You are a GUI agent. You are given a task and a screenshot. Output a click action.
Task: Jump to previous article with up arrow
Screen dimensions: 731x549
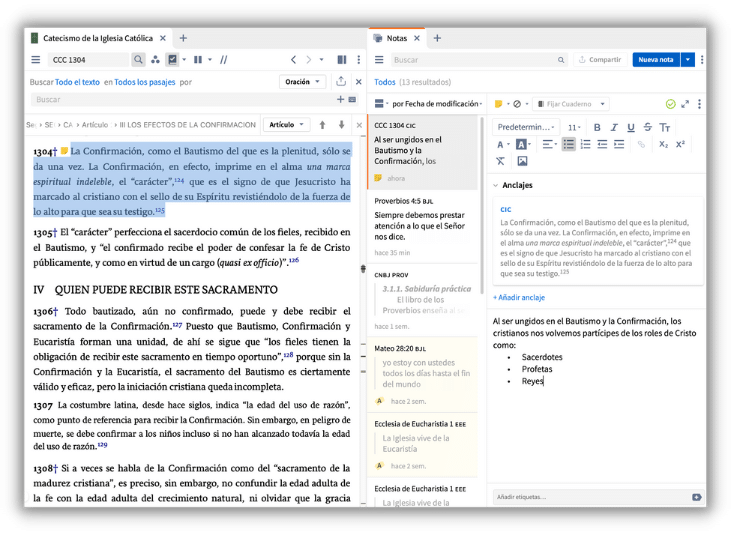coord(322,125)
